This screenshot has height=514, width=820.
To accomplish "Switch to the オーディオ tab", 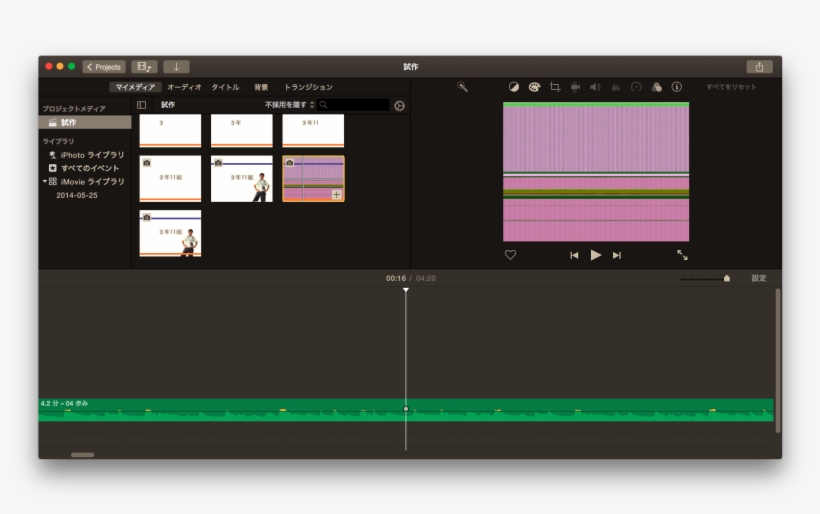I will click(x=184, y=87).
